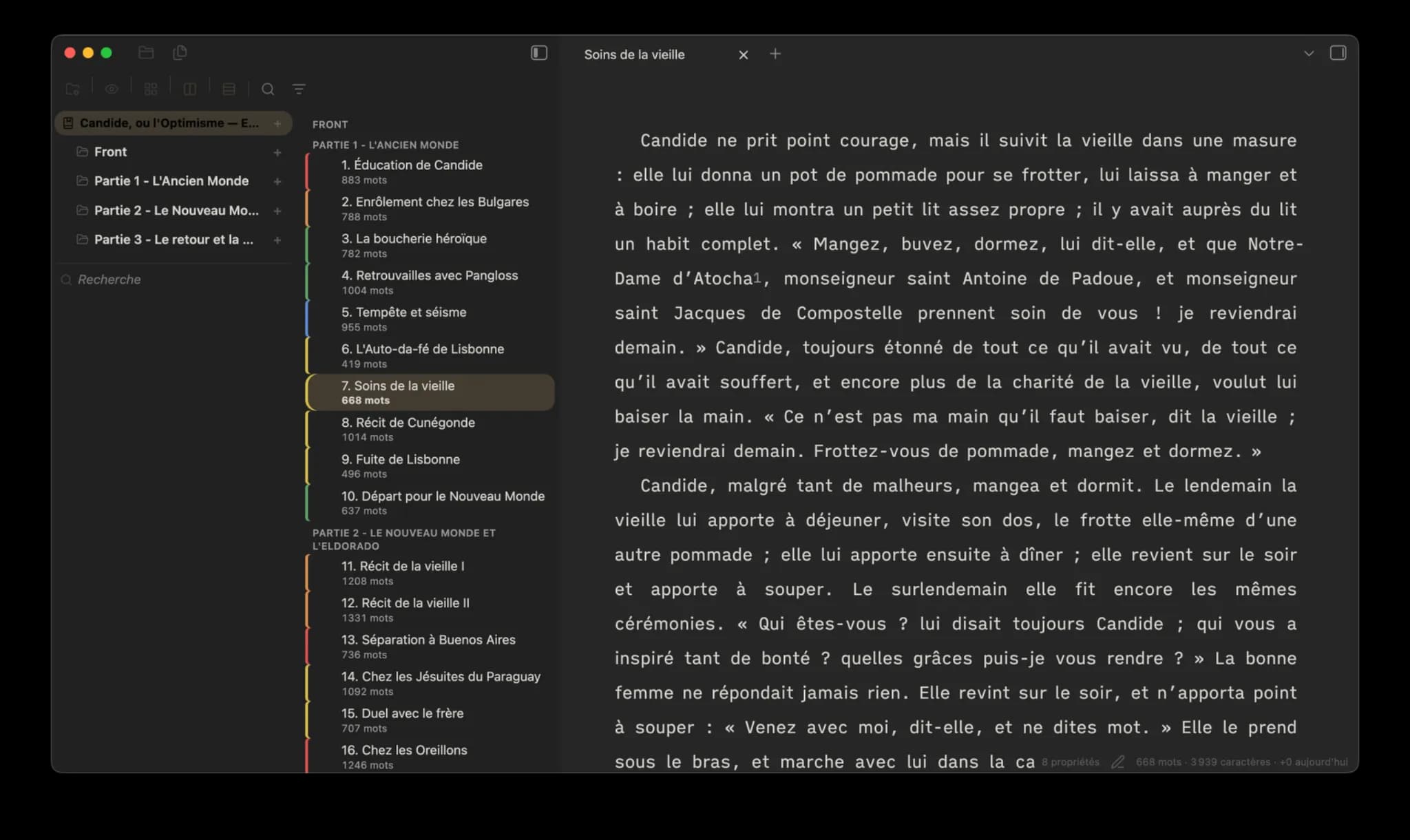Select chapter 2. Enrôlement chez les Bulgares
Viewport: 1410px width, 840px height.
pos(430,209)
